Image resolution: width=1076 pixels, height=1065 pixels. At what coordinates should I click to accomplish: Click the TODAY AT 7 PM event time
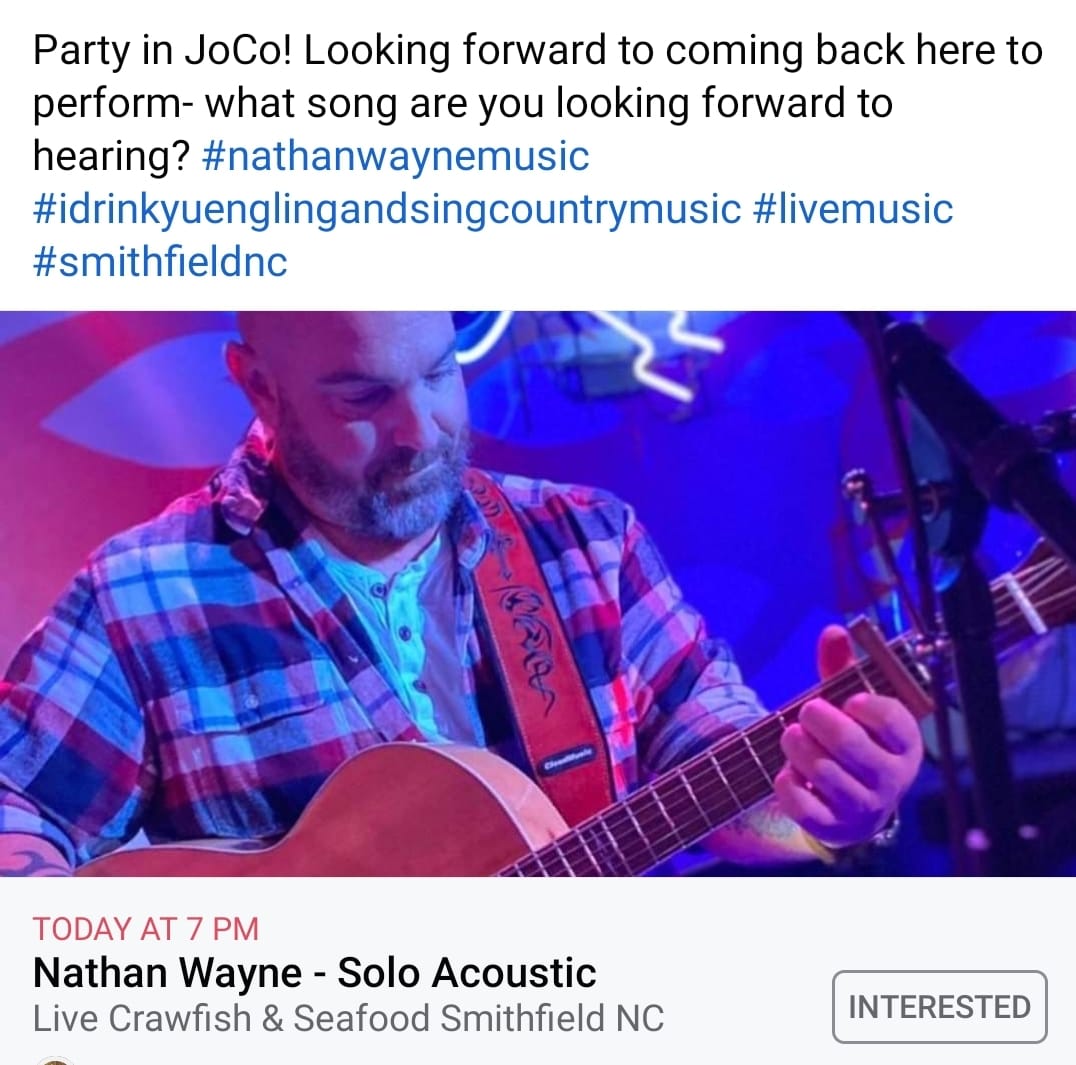tap(145, 929)
